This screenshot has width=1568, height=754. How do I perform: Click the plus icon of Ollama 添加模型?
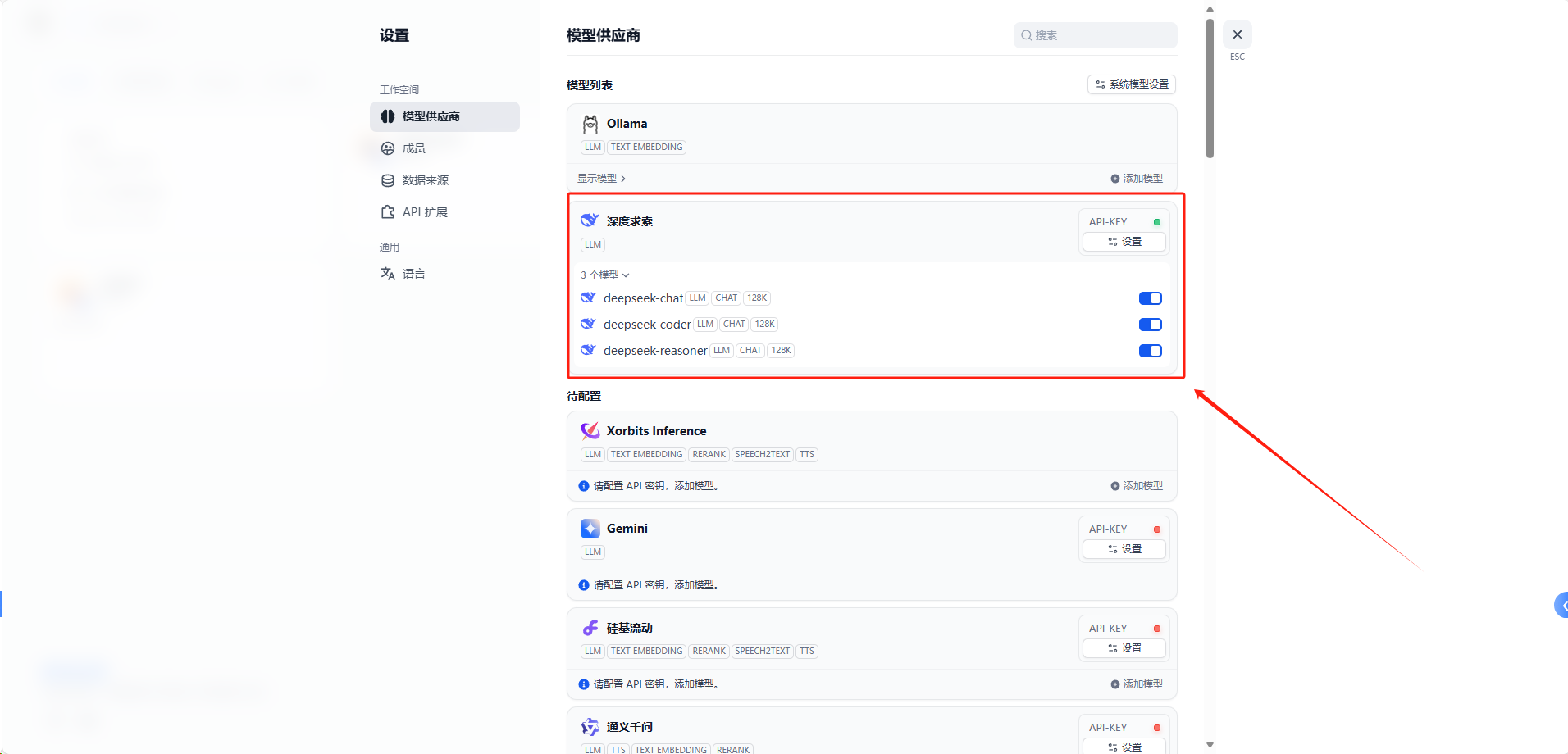pyautogui.click(x=1115, y=179)
